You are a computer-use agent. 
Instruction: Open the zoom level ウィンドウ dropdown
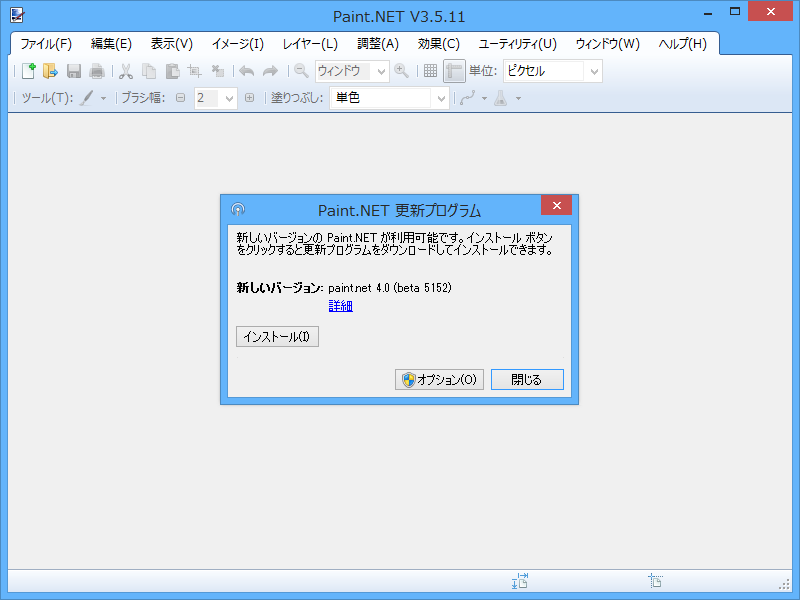click(381, 71)
